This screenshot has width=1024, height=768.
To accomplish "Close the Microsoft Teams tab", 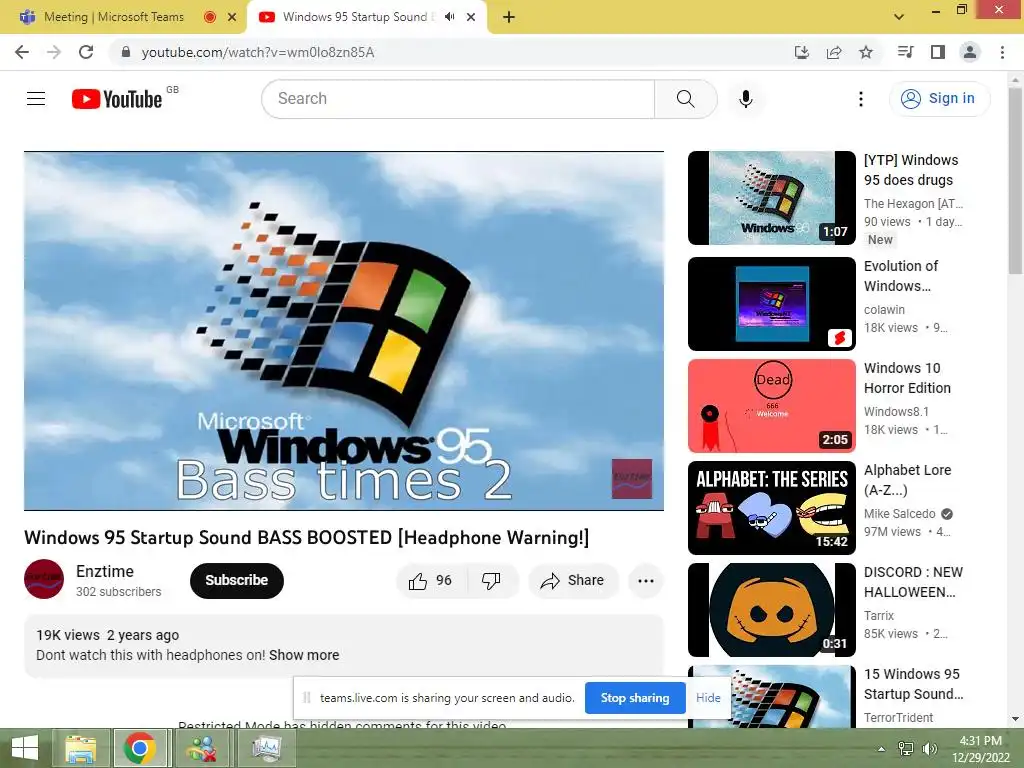I will (232, 17).
